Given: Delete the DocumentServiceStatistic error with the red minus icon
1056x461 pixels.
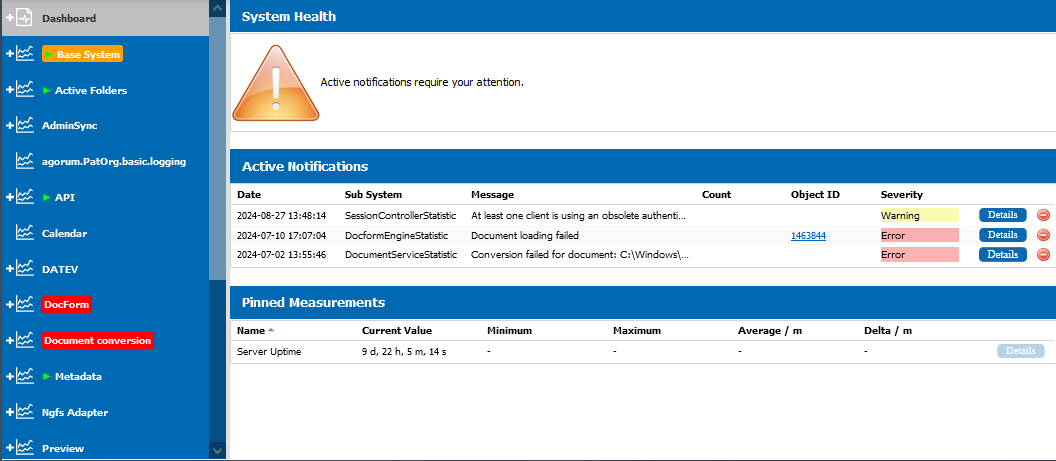Looking at the screenshot, I should (x=1043, y=254).
